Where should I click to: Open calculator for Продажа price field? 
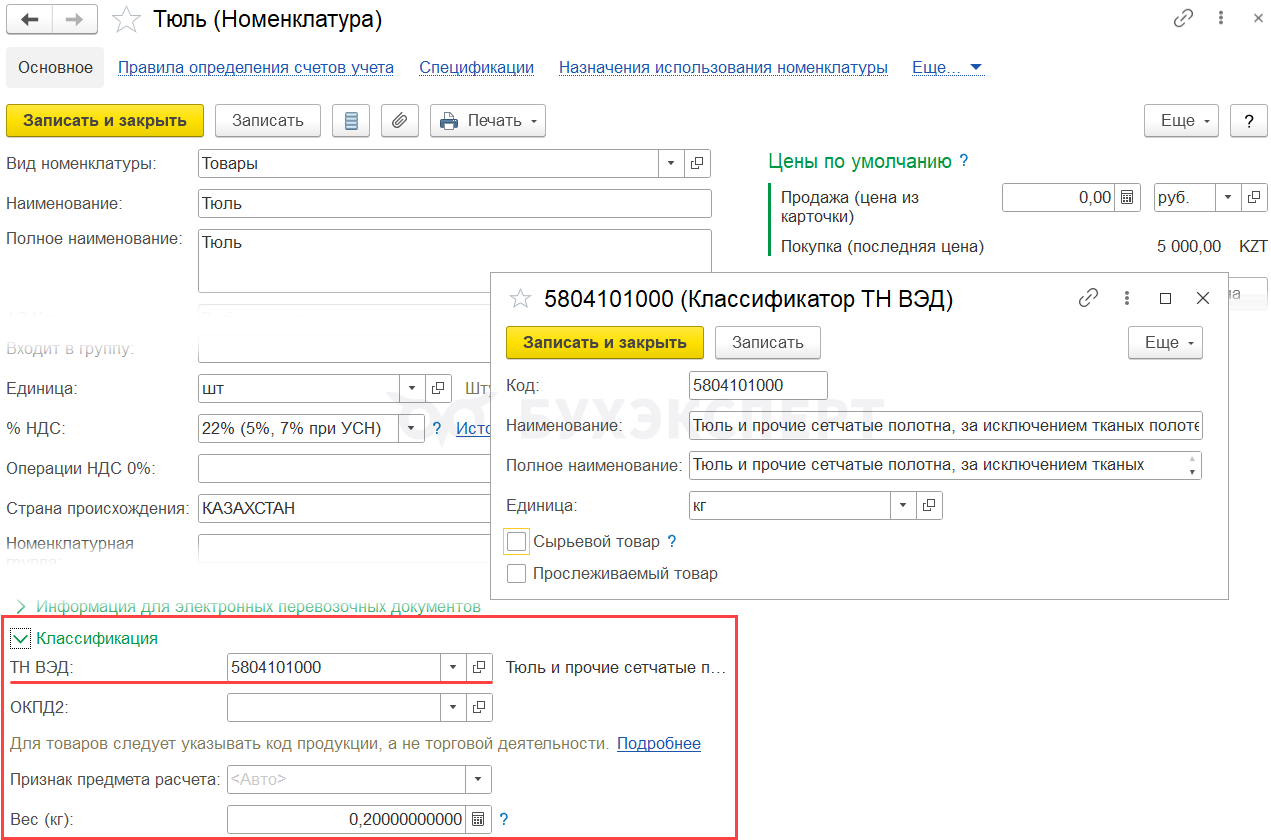1128,197
